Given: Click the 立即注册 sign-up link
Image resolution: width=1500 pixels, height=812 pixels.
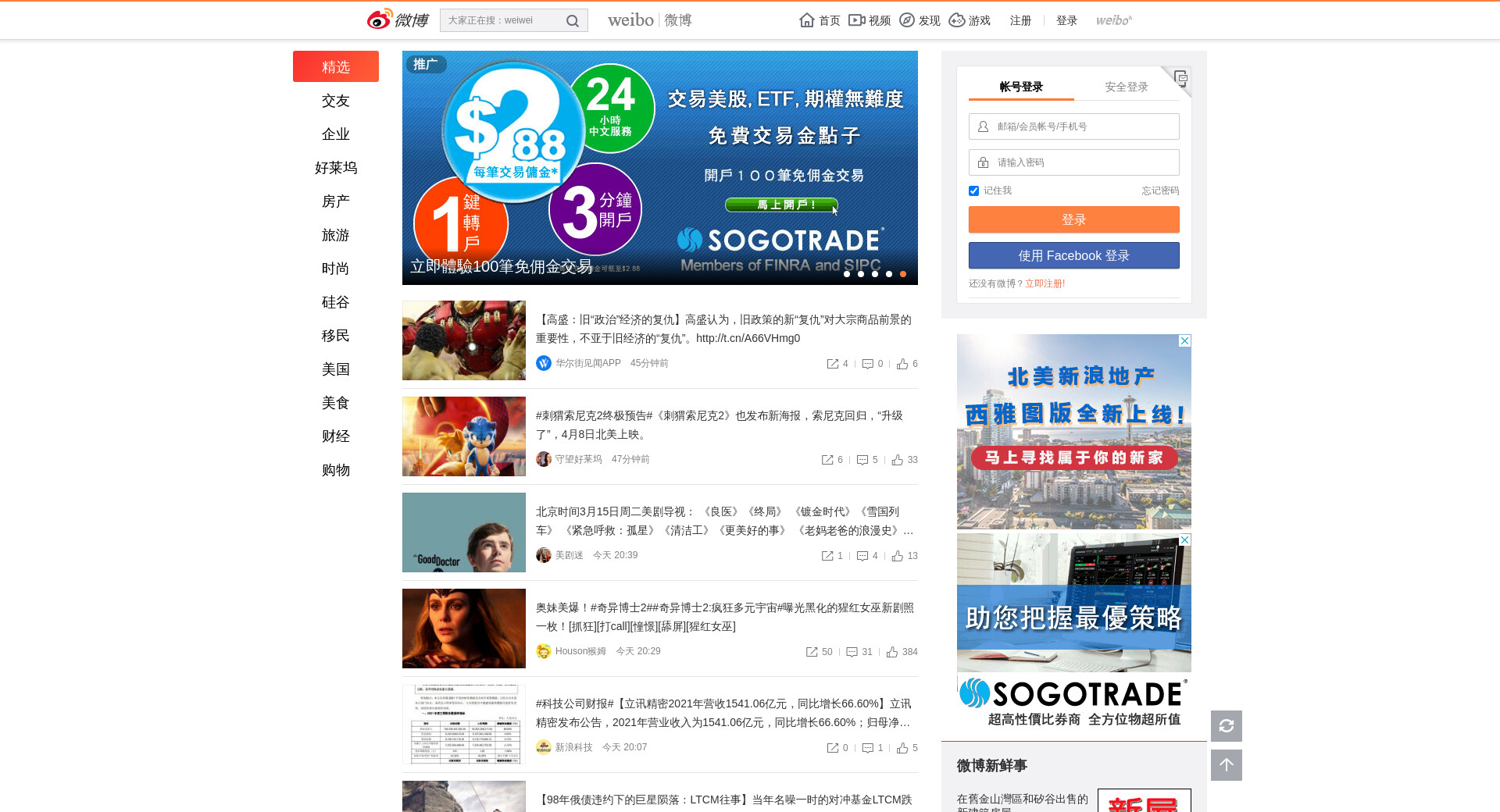Looking at the screenshot, I should [x=1045, y=283].
